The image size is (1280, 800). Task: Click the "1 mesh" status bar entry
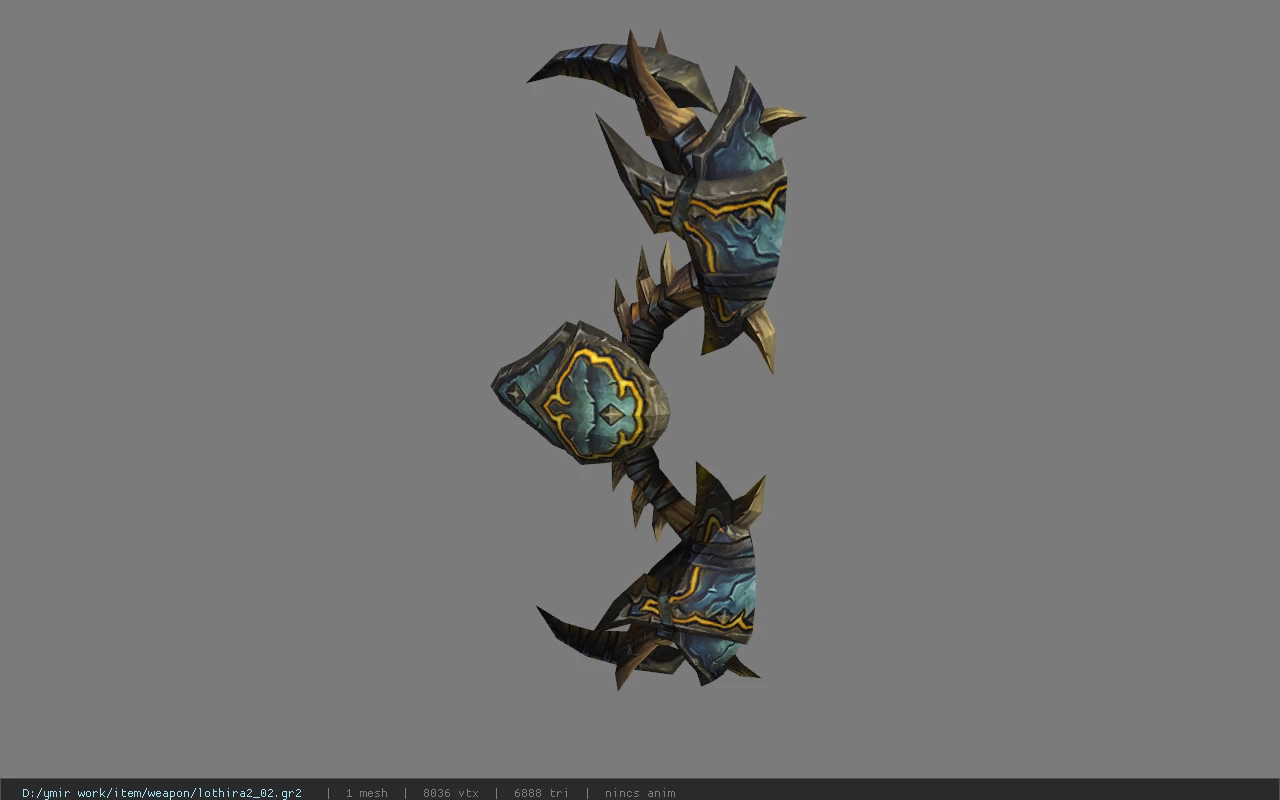[x=367, y=793]
